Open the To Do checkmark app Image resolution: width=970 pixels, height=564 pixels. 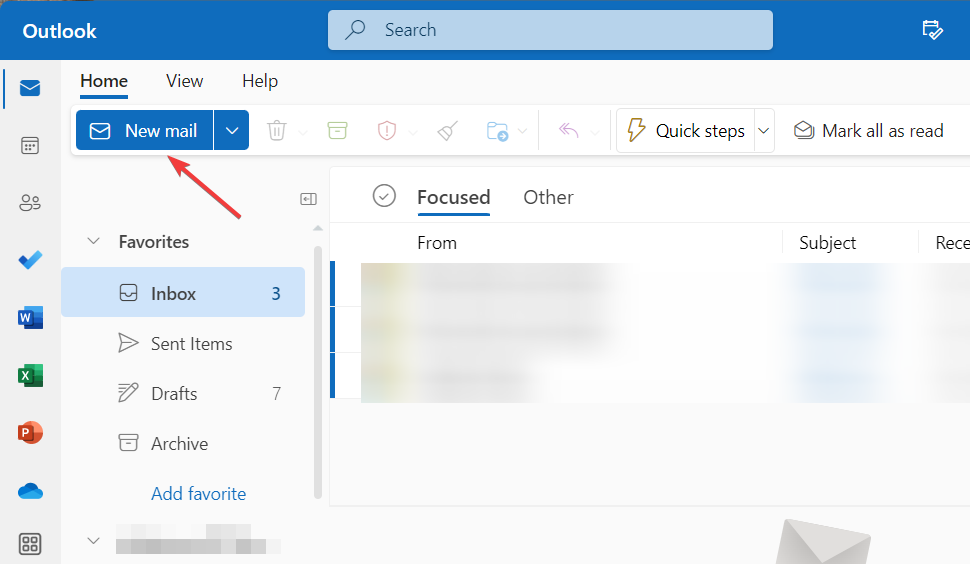pyautogui.click(x=30, y=260)
